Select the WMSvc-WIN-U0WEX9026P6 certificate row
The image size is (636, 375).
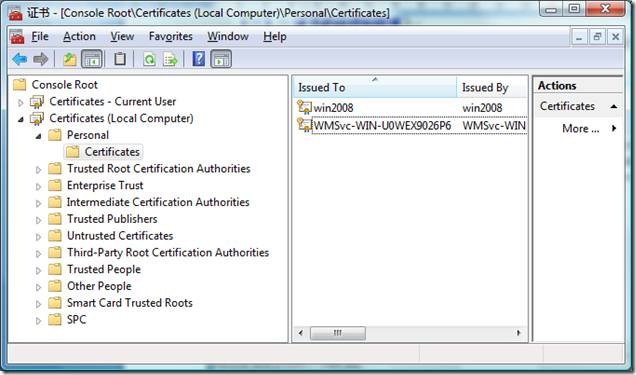coord(411,125)
